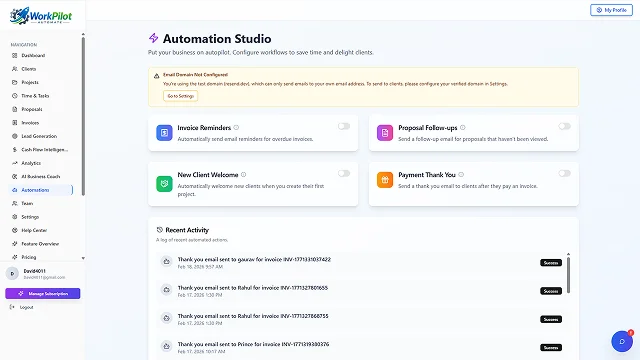Click the Cash Flow Intelligence dollar icon
The image size is (640, 360).
[x=15, y=150]
